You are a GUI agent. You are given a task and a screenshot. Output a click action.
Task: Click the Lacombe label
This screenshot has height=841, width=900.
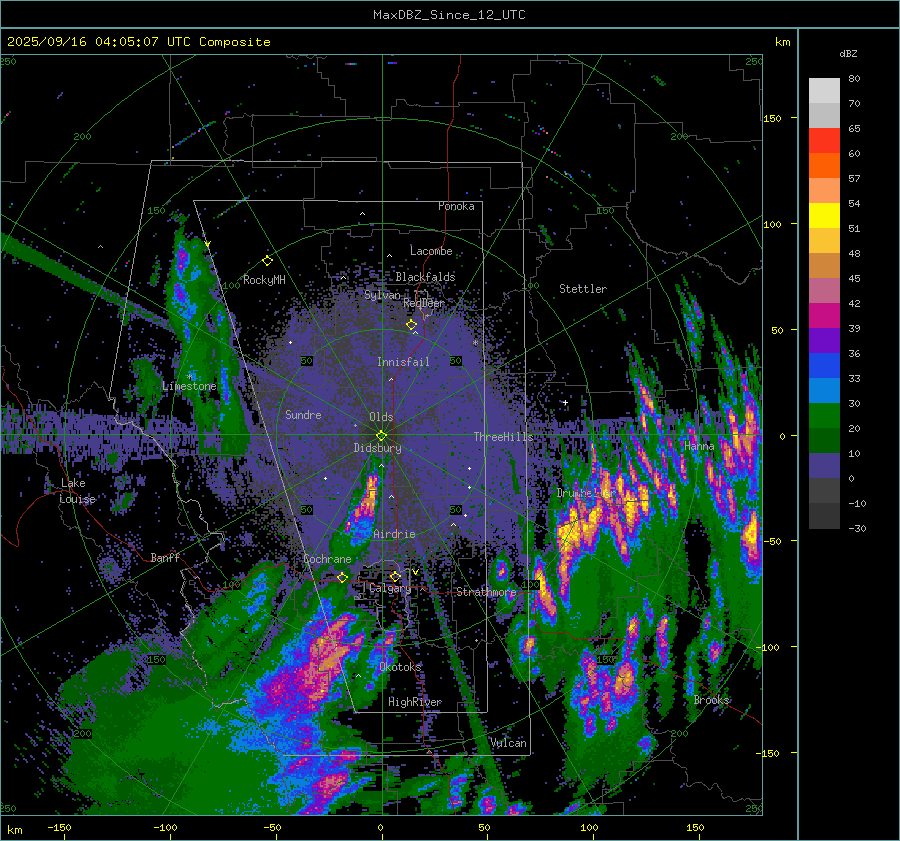click(431, 251)
